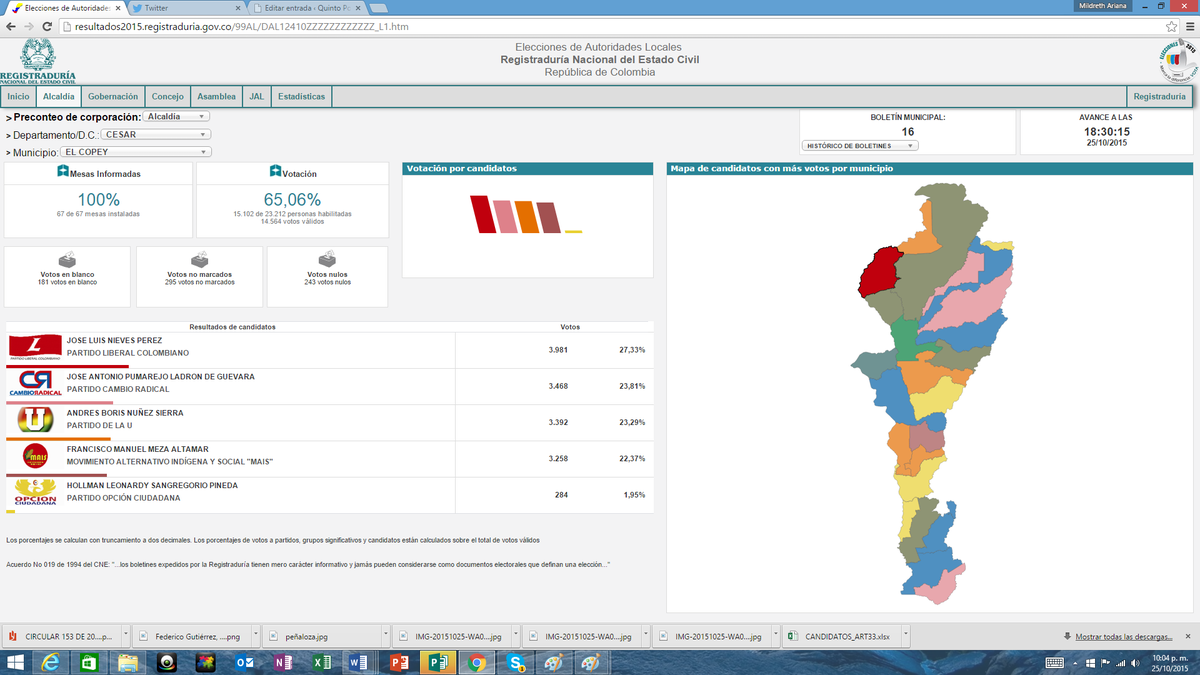Screen dimensions: 1200x675
Task: Click the Registraduría nav item at right
Action: click(x=1159, y=97)
